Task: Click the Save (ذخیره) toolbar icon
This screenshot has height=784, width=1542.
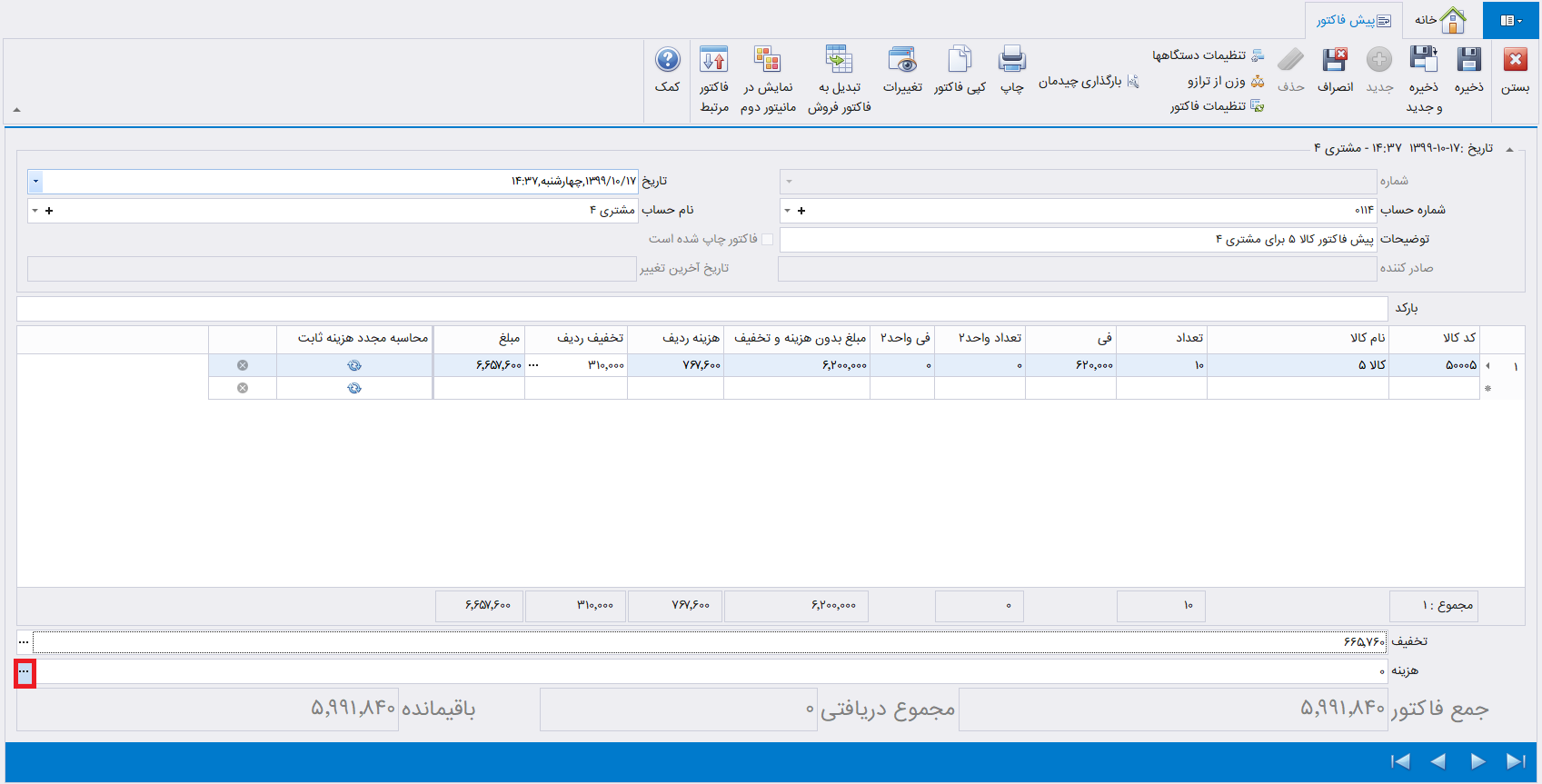Action: coord(1468,61)
